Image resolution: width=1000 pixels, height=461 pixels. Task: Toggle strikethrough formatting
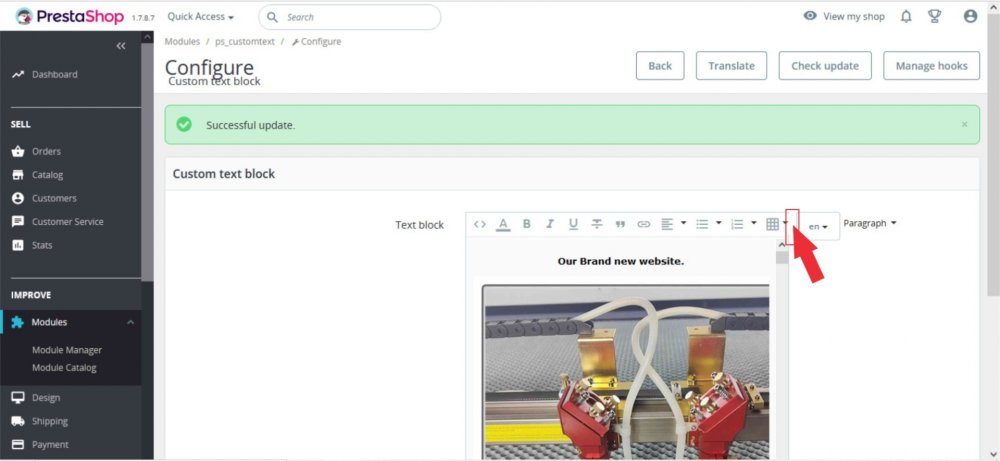pyautogui.click(x=597, y=224)
